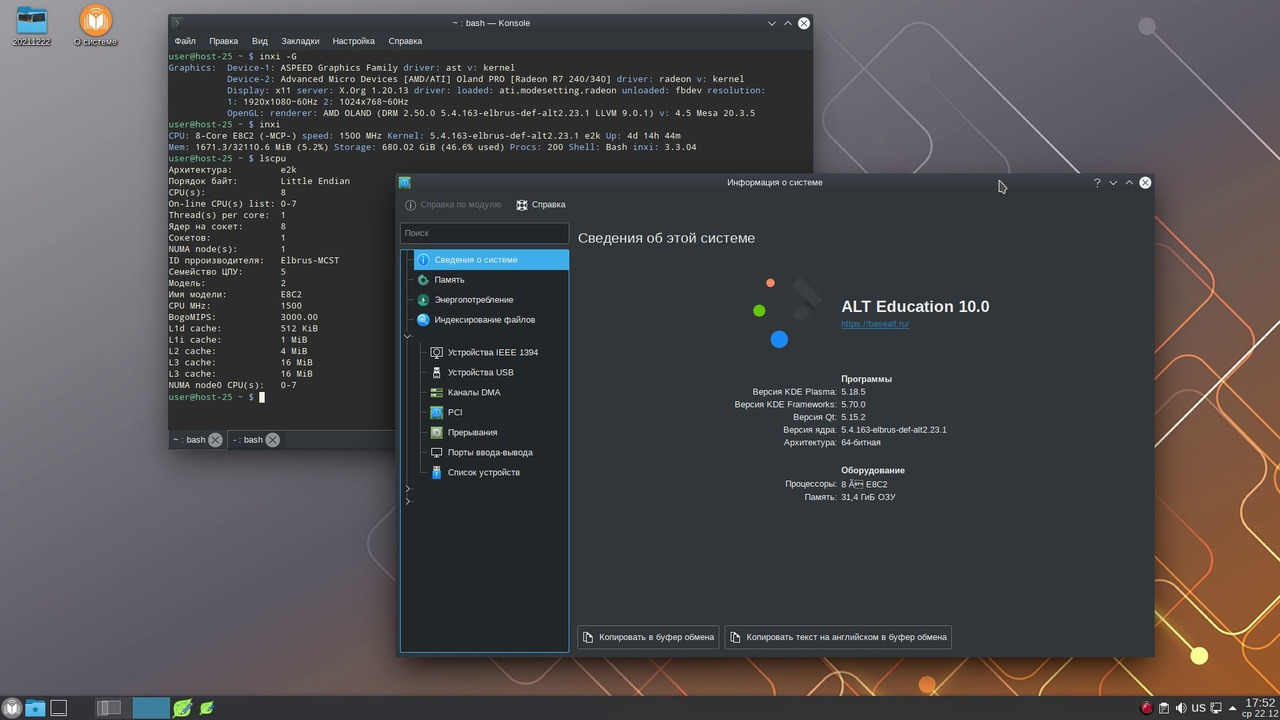Select Устройства USB in the device list

[x=480, y=372]
